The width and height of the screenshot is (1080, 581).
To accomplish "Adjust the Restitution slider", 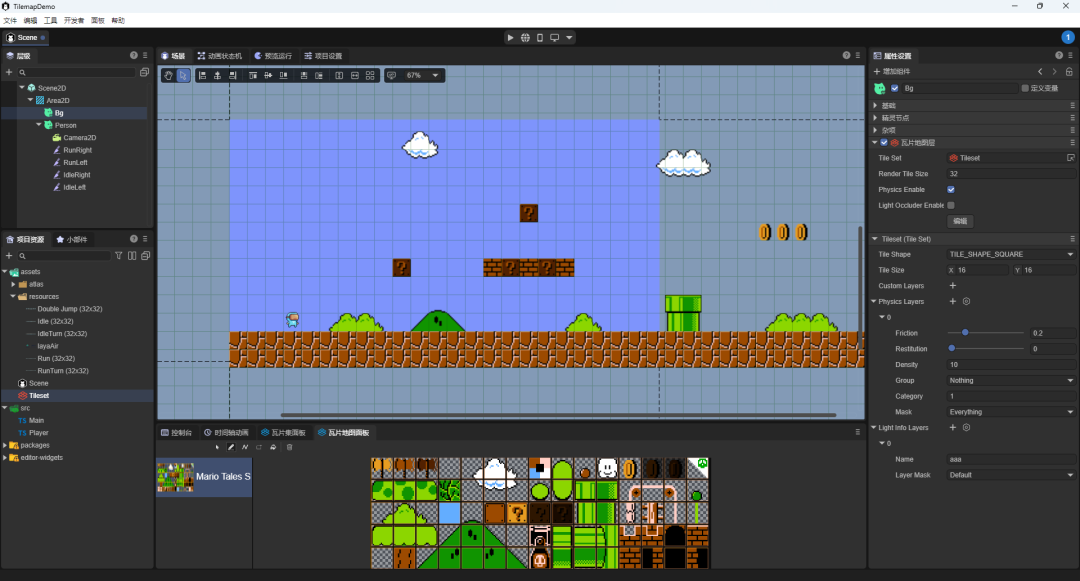I will tap(986, 348).
